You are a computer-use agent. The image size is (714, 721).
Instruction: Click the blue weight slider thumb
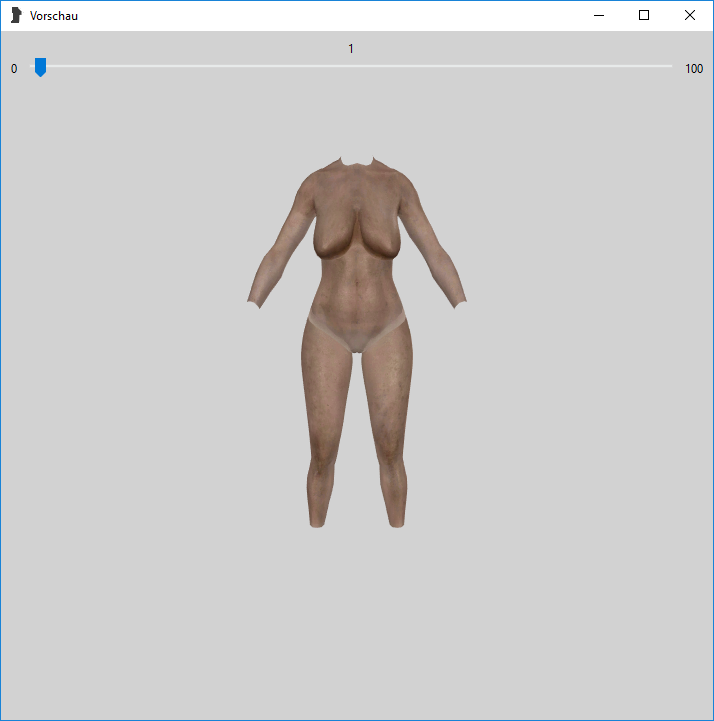click(40, 67)
